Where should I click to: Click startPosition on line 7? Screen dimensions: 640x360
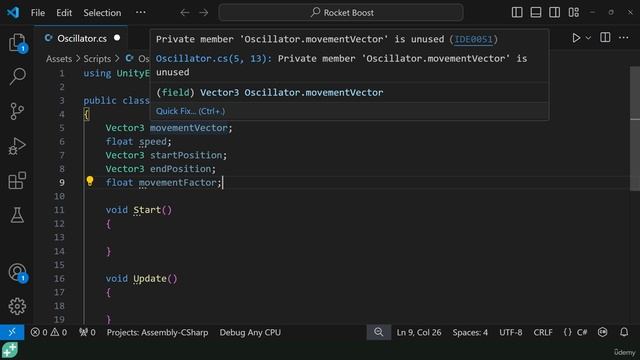tap(186, 155)
